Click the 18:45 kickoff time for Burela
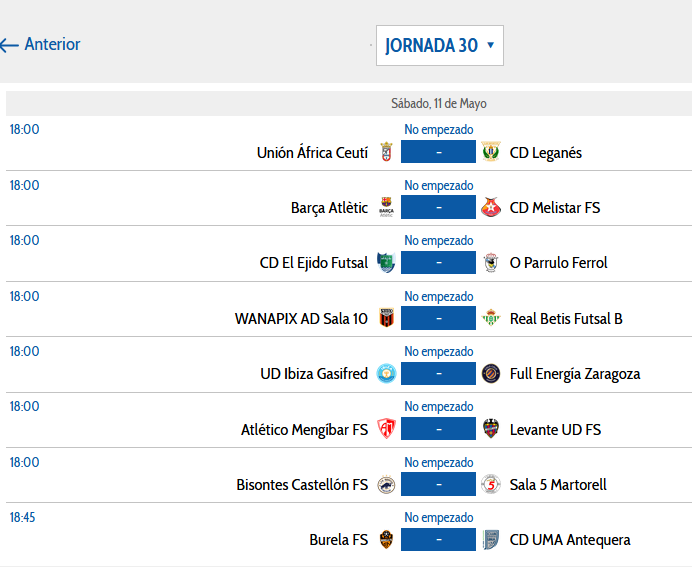Image resolution: width=692 pixels, height=567 pixels. [24, 517]
